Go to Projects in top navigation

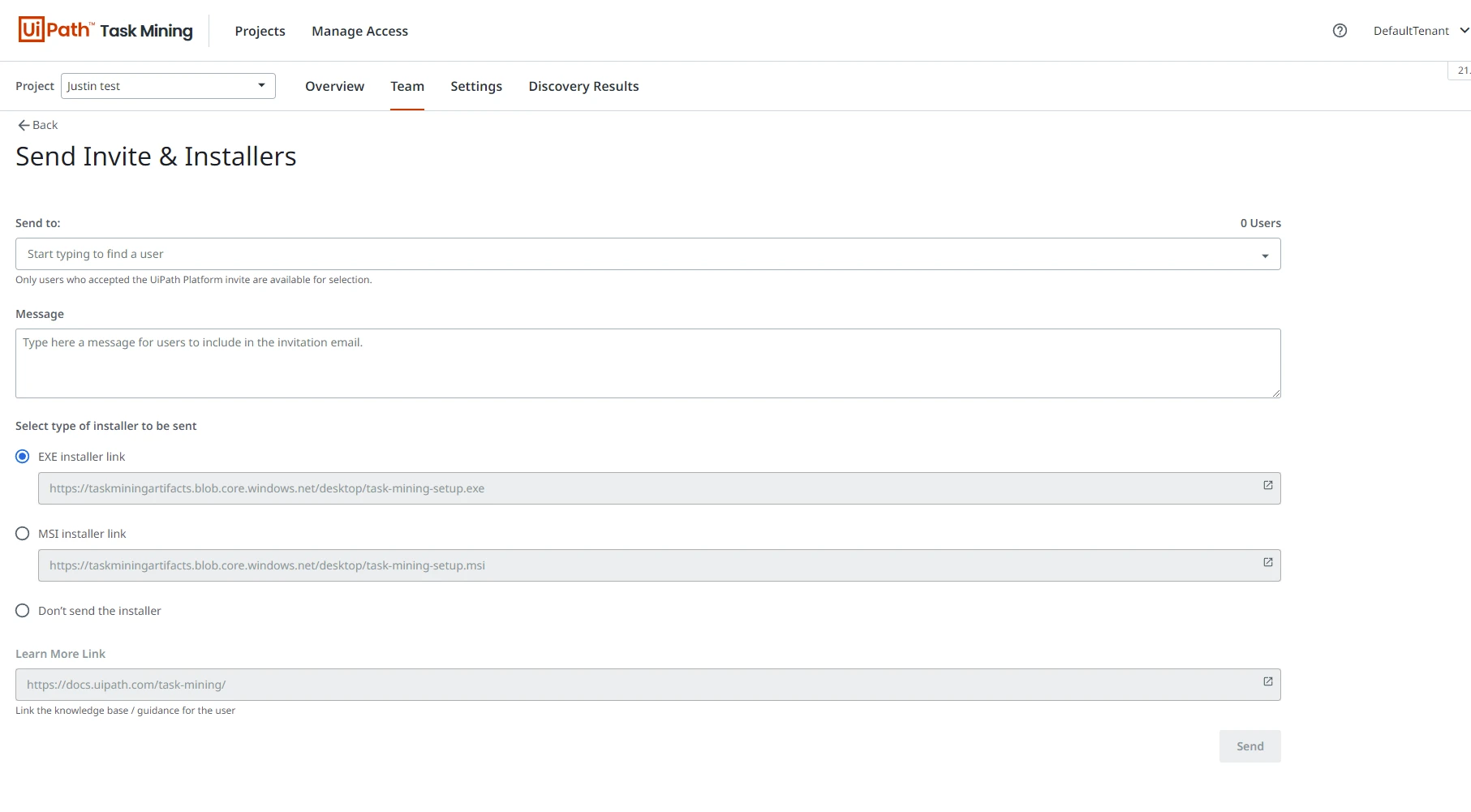pyautogui.click(x=260, y=31)
